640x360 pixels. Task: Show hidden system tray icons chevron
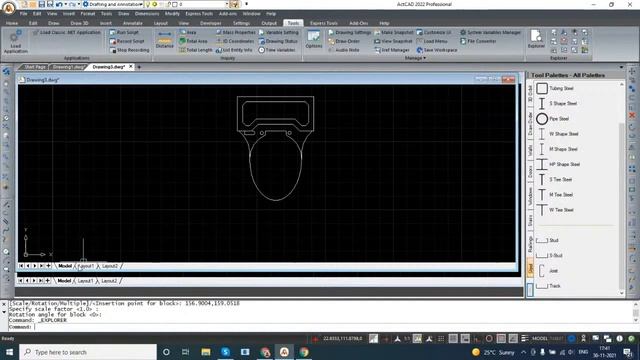click(x=524, y=352)
